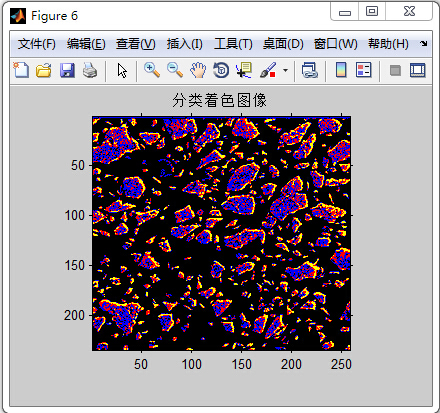This screenshot has width=440, height=413.
Task: Click the 分类着色图像 plot title
Action: click(219, 100)
